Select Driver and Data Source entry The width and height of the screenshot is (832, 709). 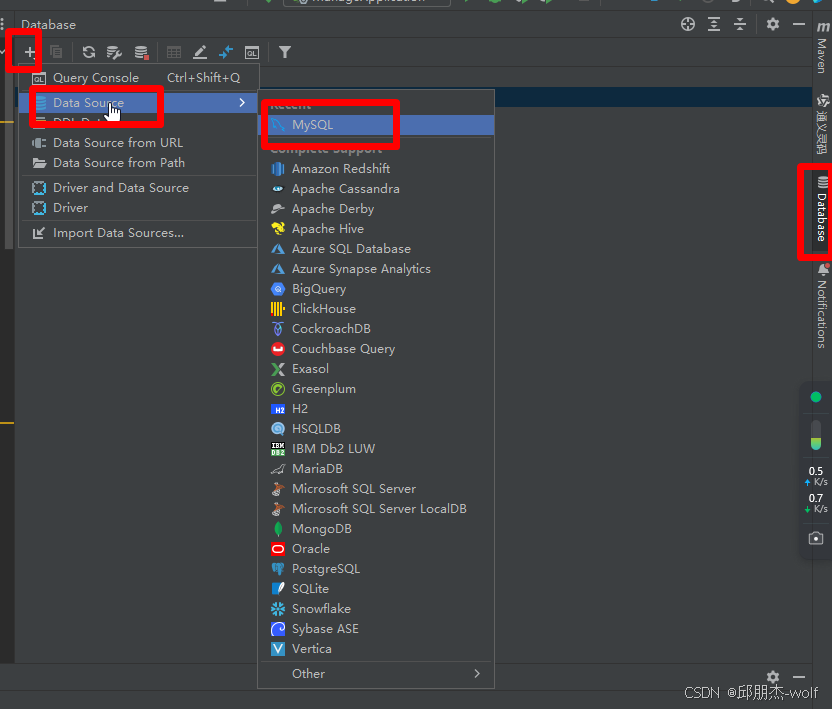click(x=139, y=188)
